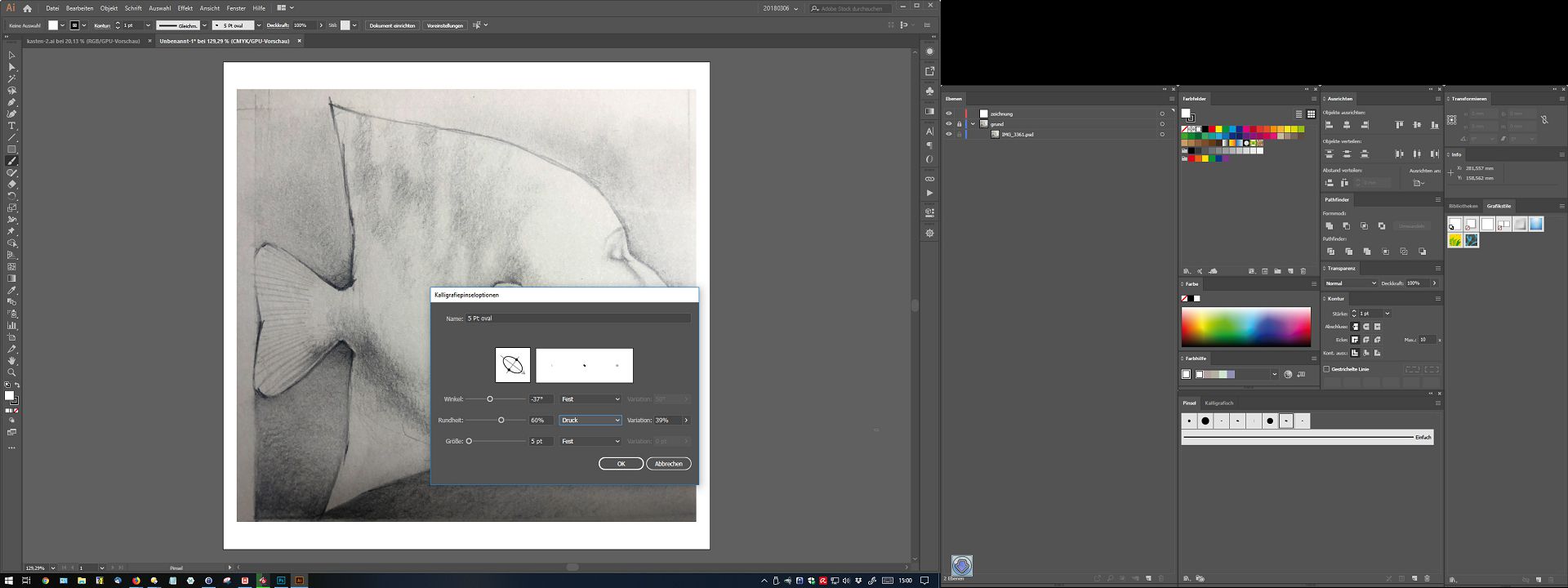Viewport: 1568px width, 588px height.
Task: Open Winkel method dropdown showing Fest
Action: tap(590, 399)
